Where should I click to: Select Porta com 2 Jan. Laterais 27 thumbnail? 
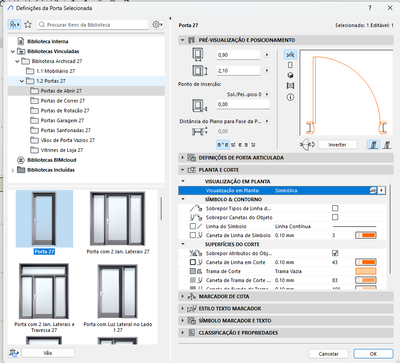click(x=118, y=219)
